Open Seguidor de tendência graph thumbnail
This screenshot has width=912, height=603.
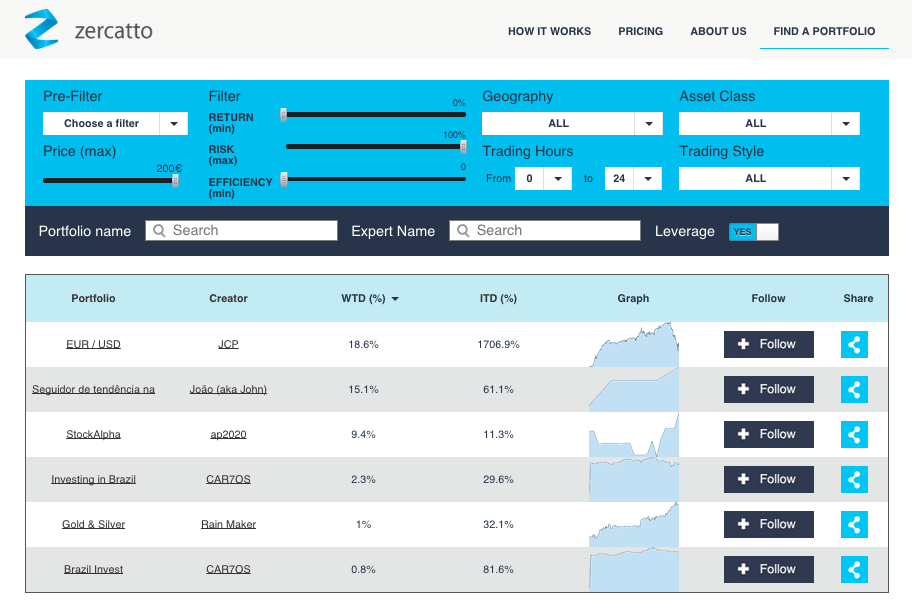(x=634, y=389)
